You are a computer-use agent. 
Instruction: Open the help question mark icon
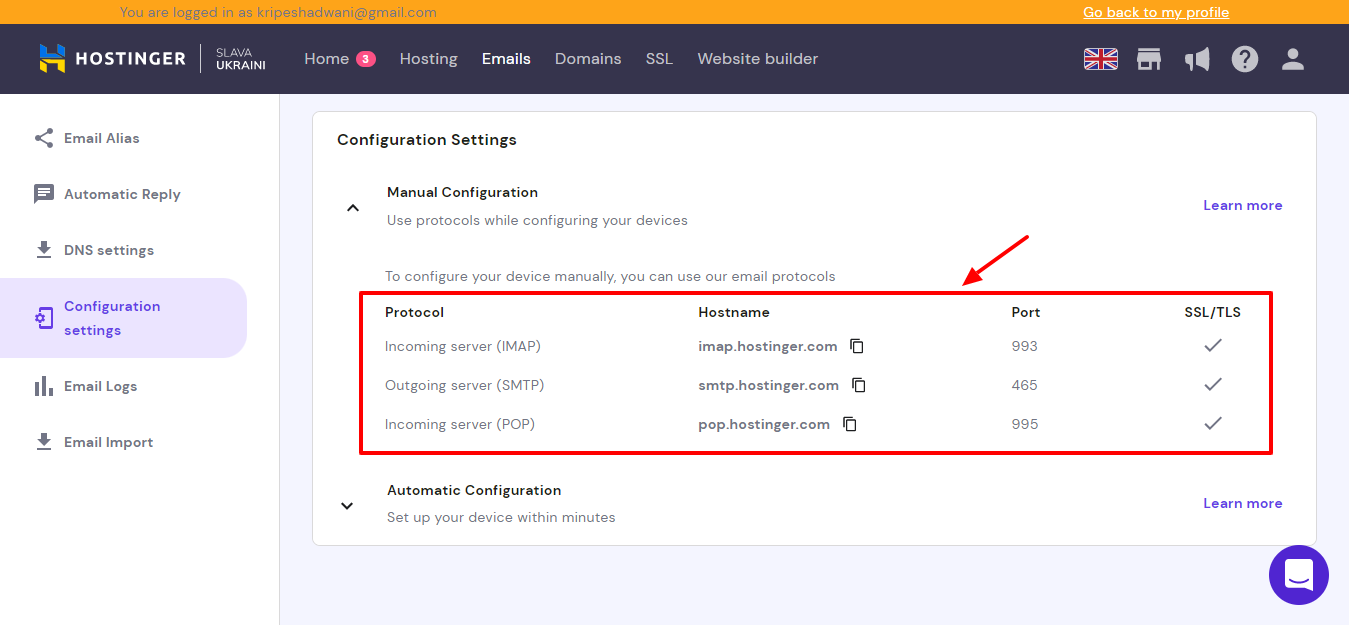(1245, 59)
